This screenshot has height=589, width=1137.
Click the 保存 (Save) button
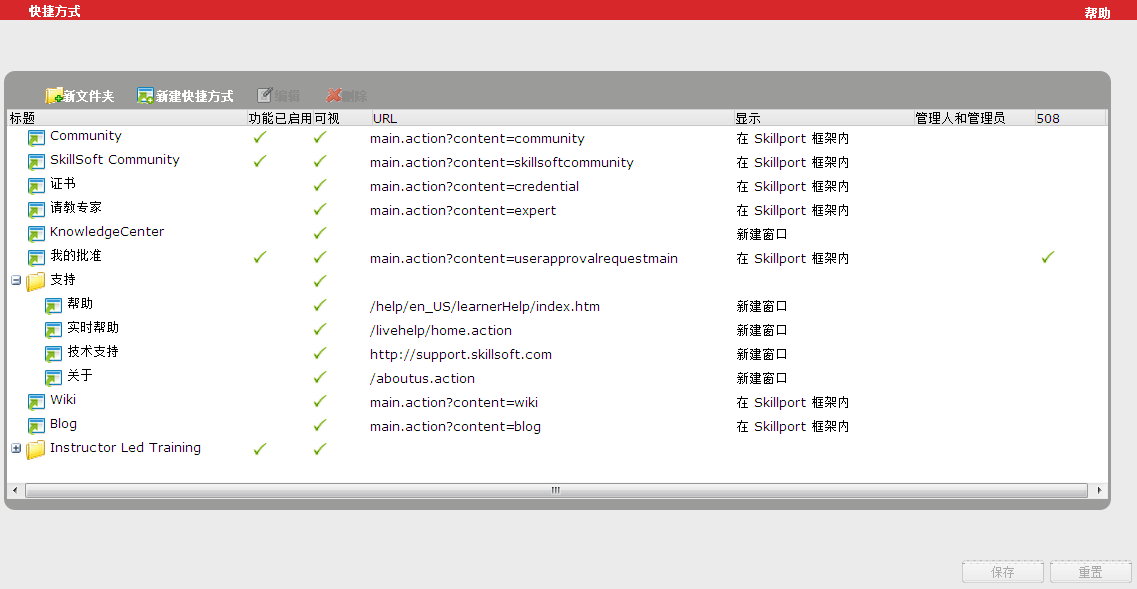[1002, 571]
